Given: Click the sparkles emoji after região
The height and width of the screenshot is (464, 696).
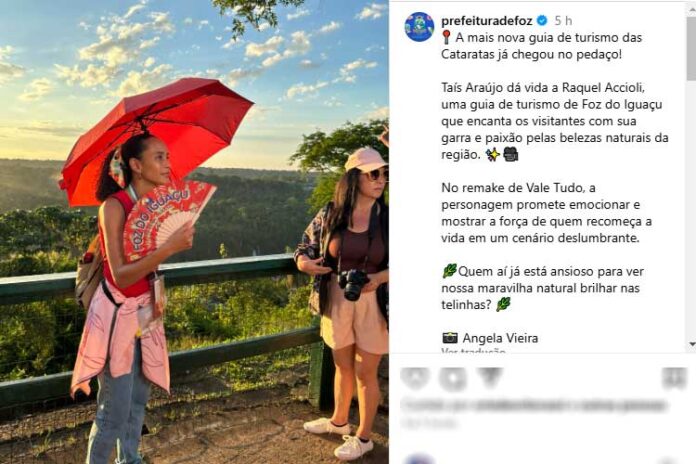Looking at the screenshot, I should point(493,155).
